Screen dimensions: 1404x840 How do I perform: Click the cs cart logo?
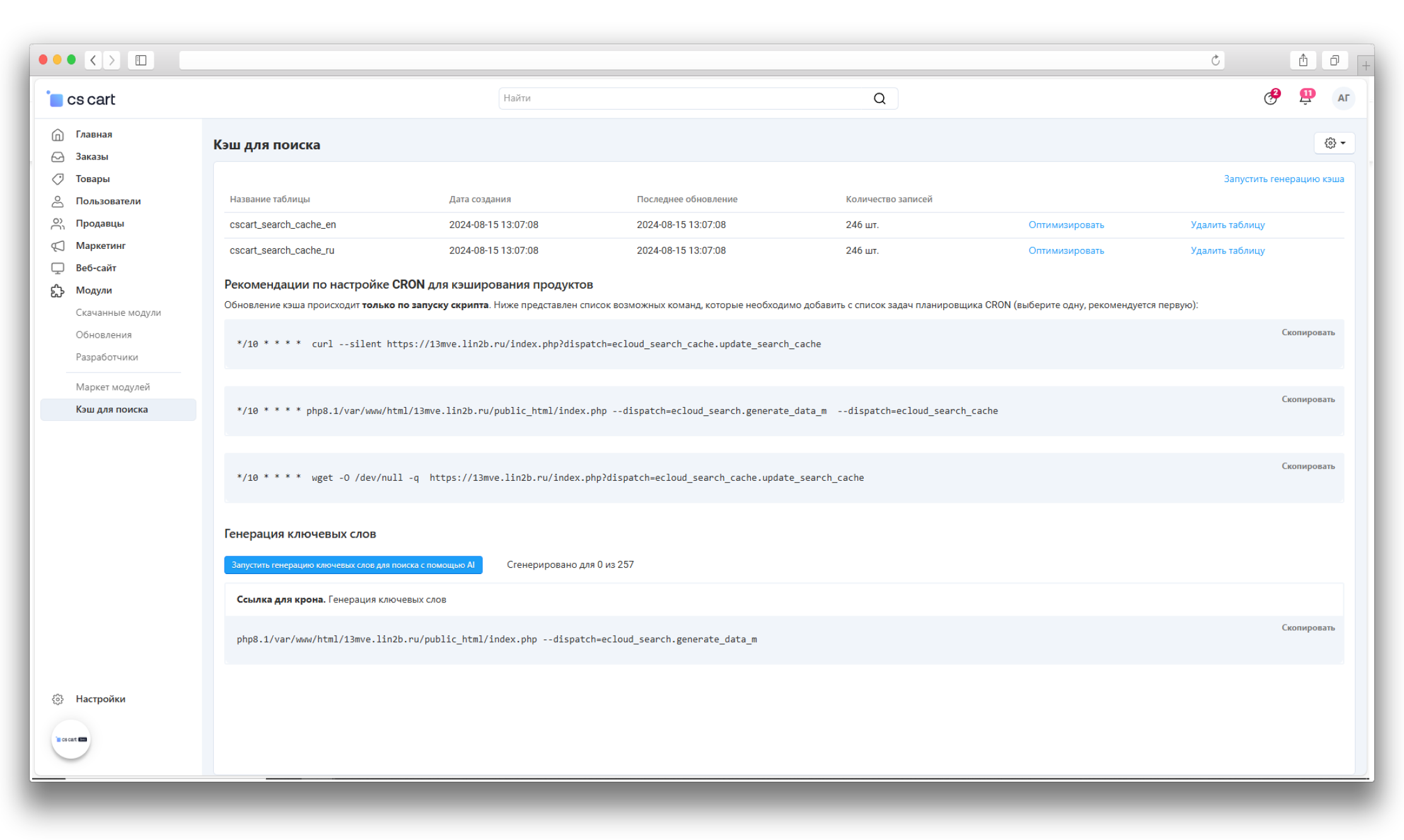[x=82, y=100]
